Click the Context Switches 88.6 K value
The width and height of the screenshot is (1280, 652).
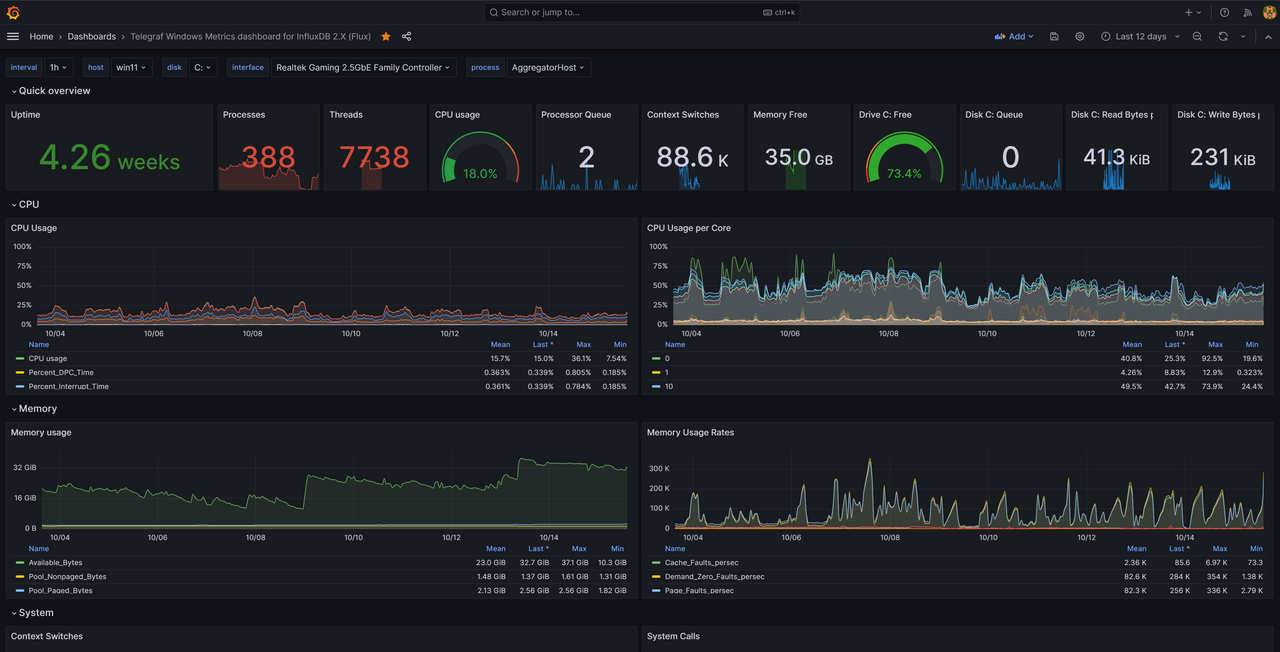[x=692, y=158]
